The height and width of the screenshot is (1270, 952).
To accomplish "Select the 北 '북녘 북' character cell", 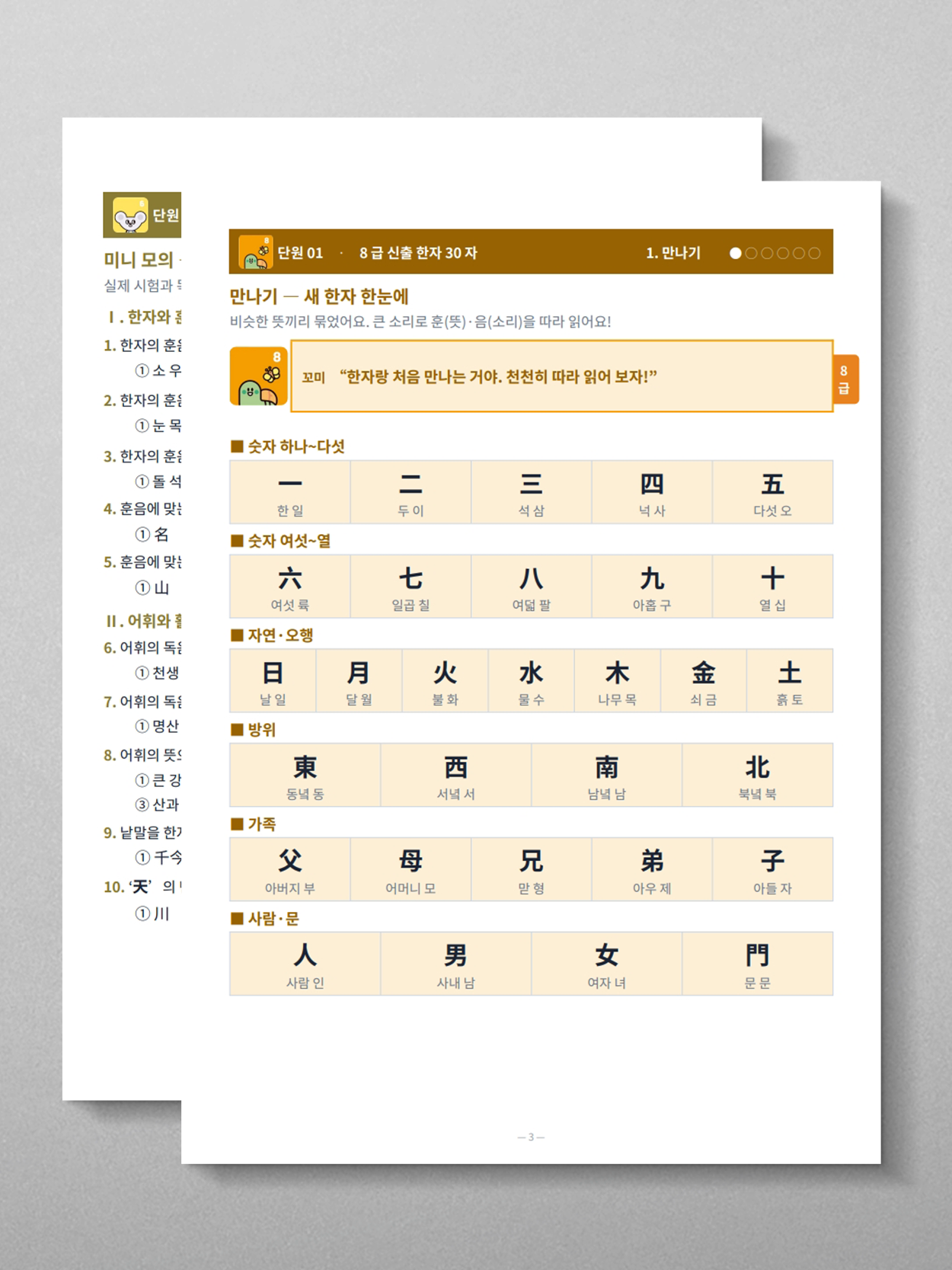I will click(758, 776).
